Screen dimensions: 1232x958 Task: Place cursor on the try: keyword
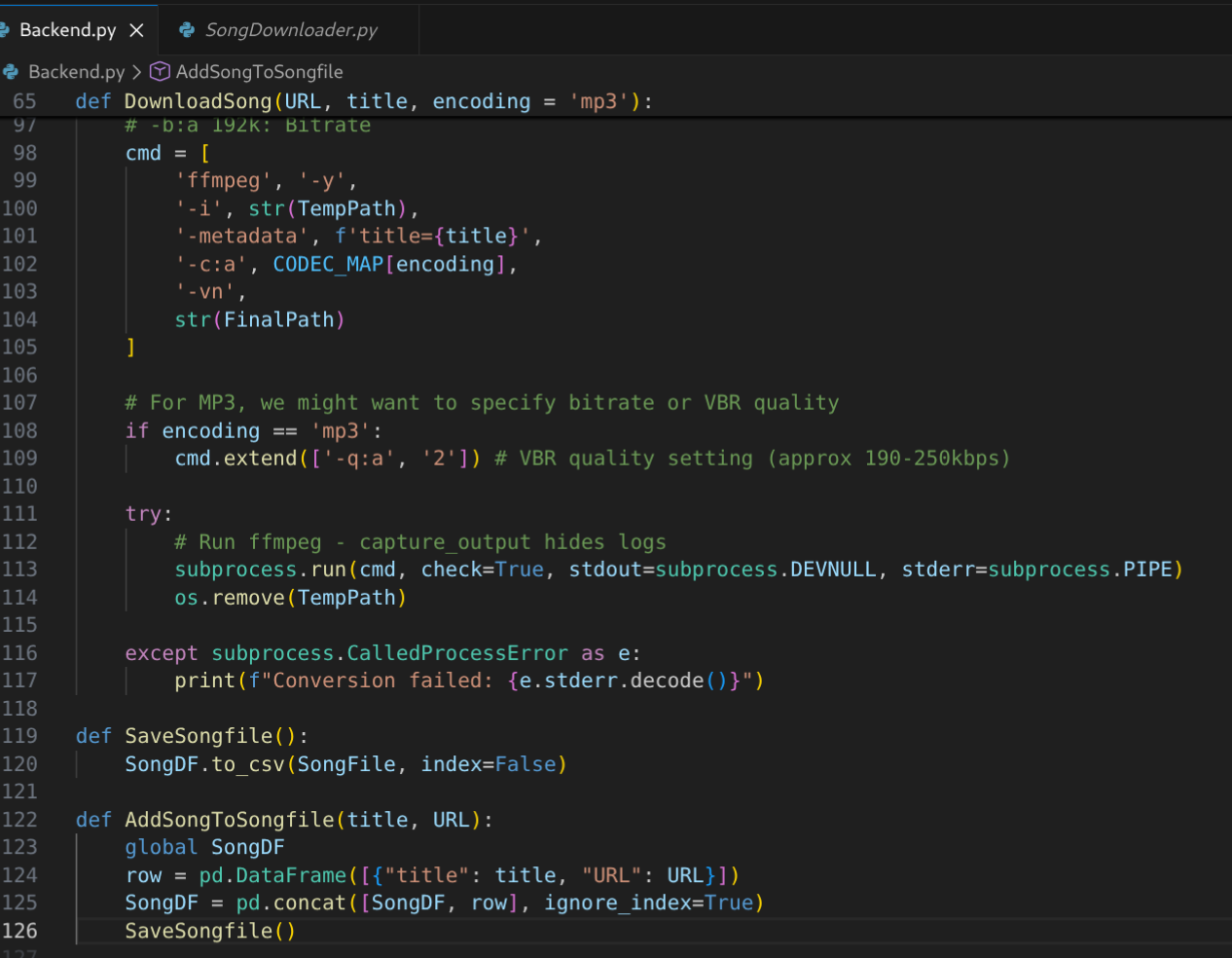[x=146, y=514]
